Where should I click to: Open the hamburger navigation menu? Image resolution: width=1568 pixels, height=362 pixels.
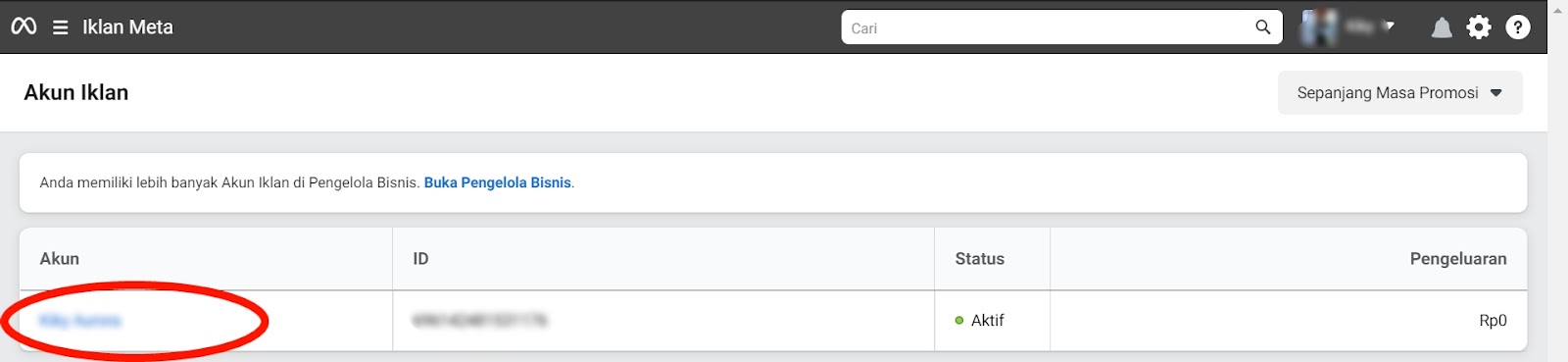coord(61,27)
